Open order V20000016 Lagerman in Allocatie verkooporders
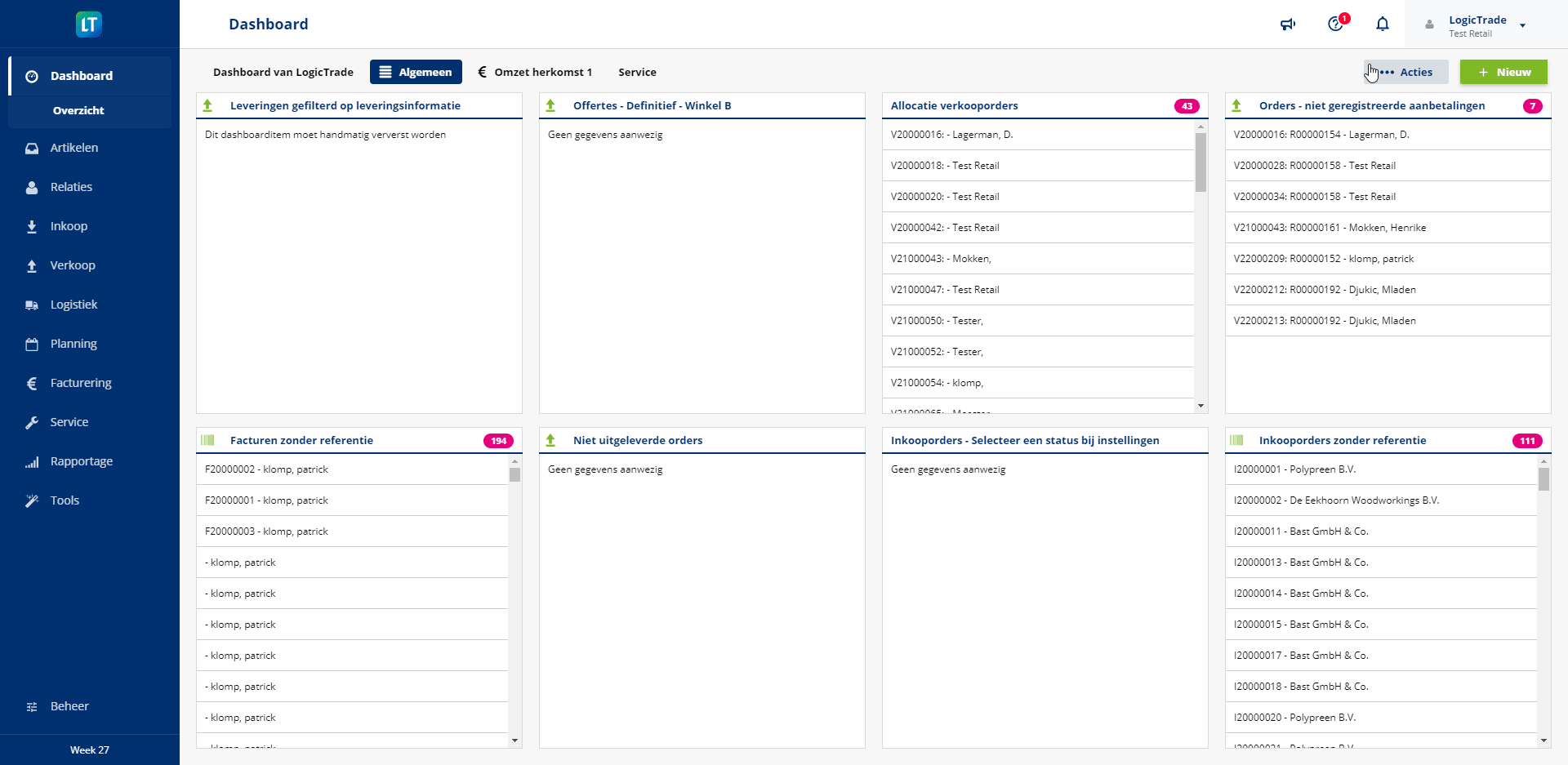Viewport: 1568px width, 765px height. [951, 135]
